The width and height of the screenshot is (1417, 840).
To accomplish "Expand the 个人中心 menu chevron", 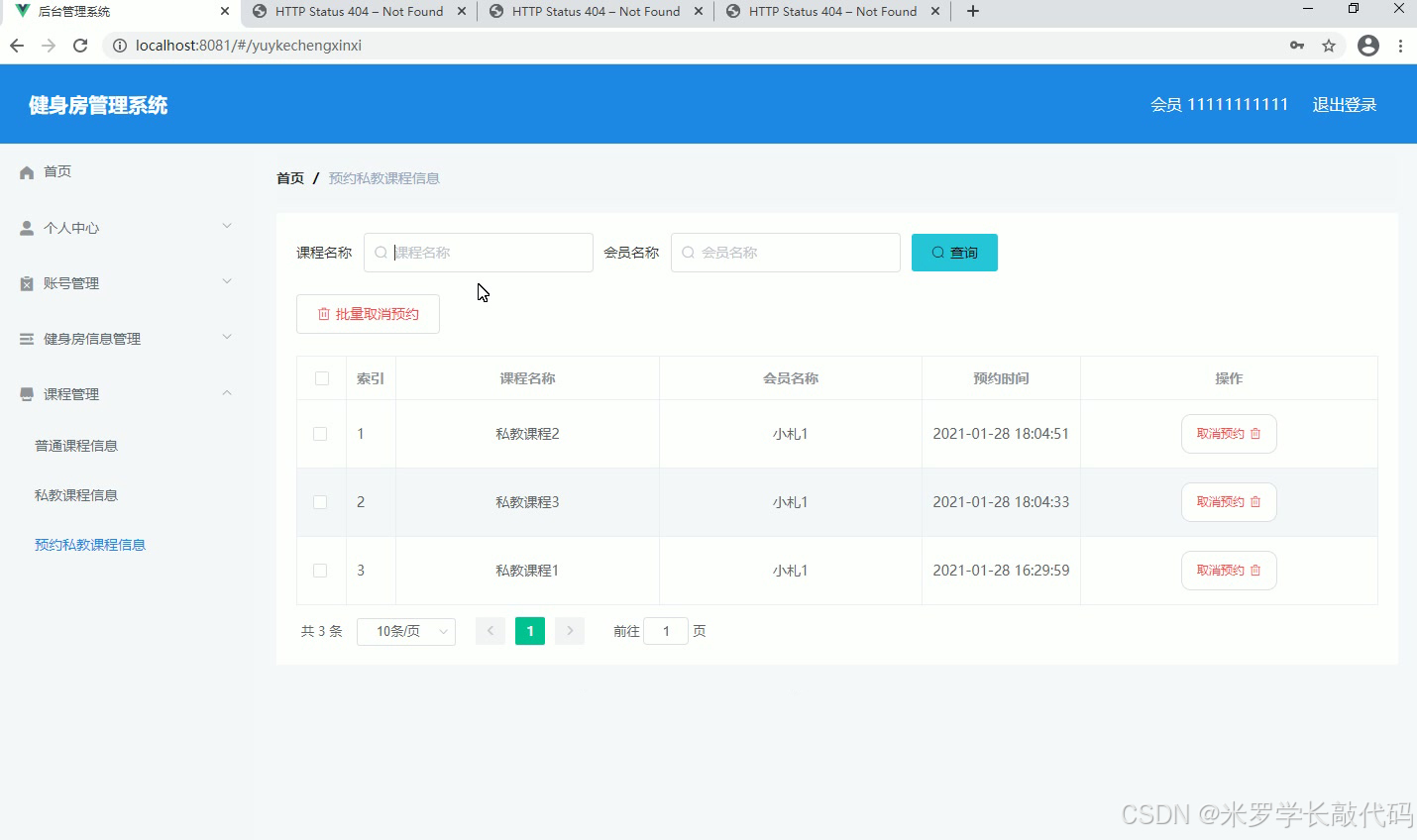I will tap(227, 227).
